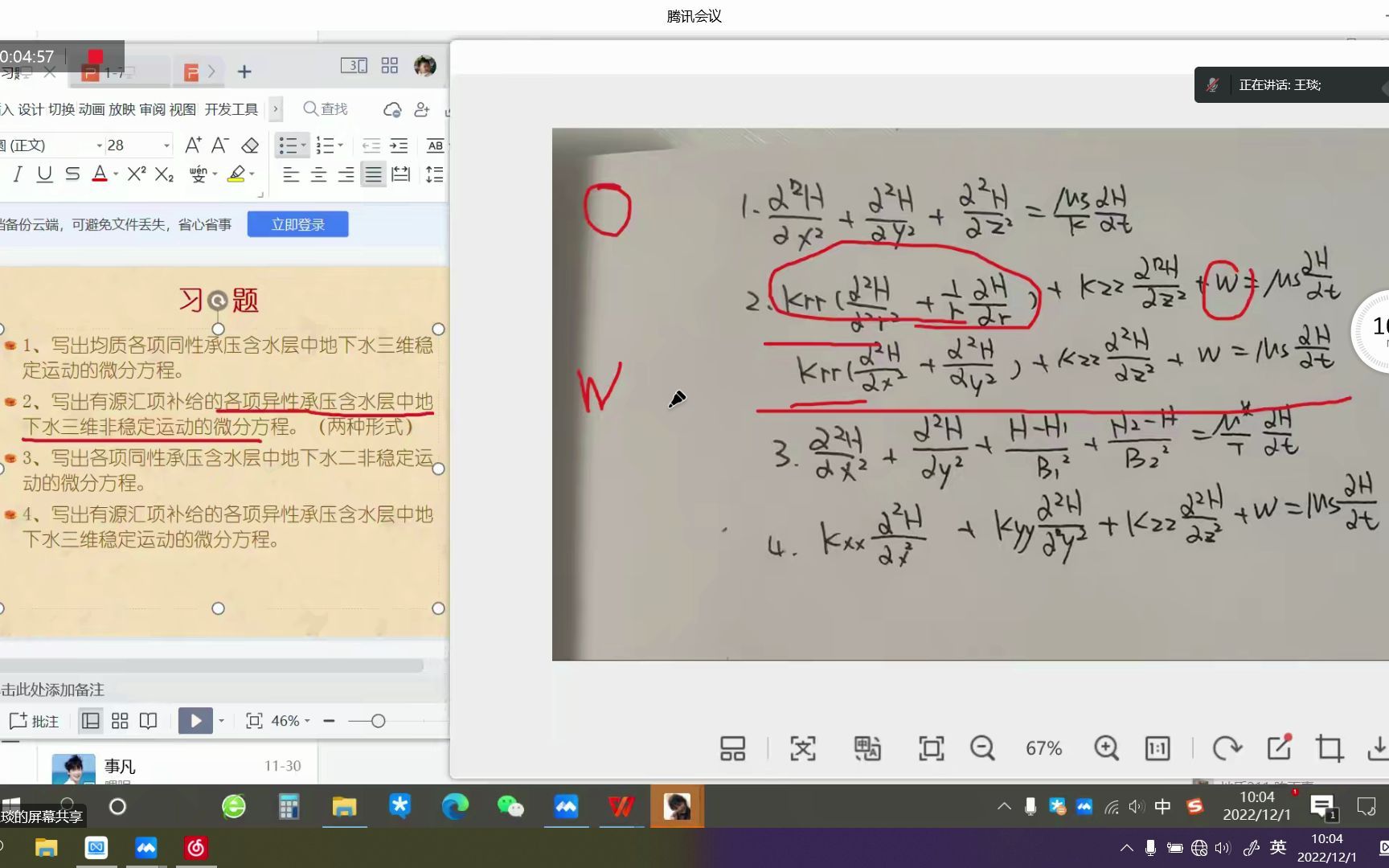The image size is (1389, 868).
Task: Open the font name dropdown
Action: pos(100,145)
